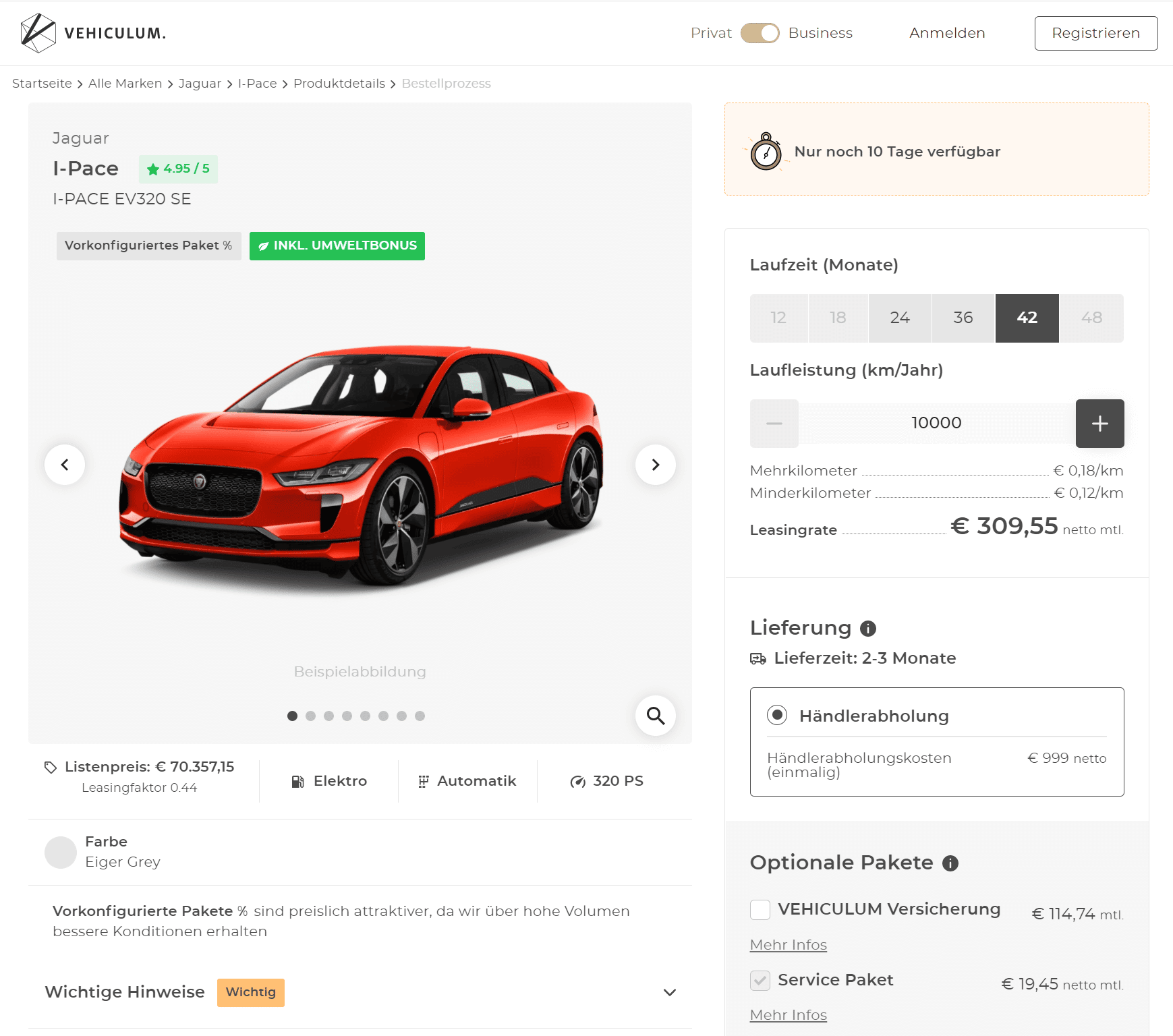Click the 10000 km/Jahr field

point(937,424)
